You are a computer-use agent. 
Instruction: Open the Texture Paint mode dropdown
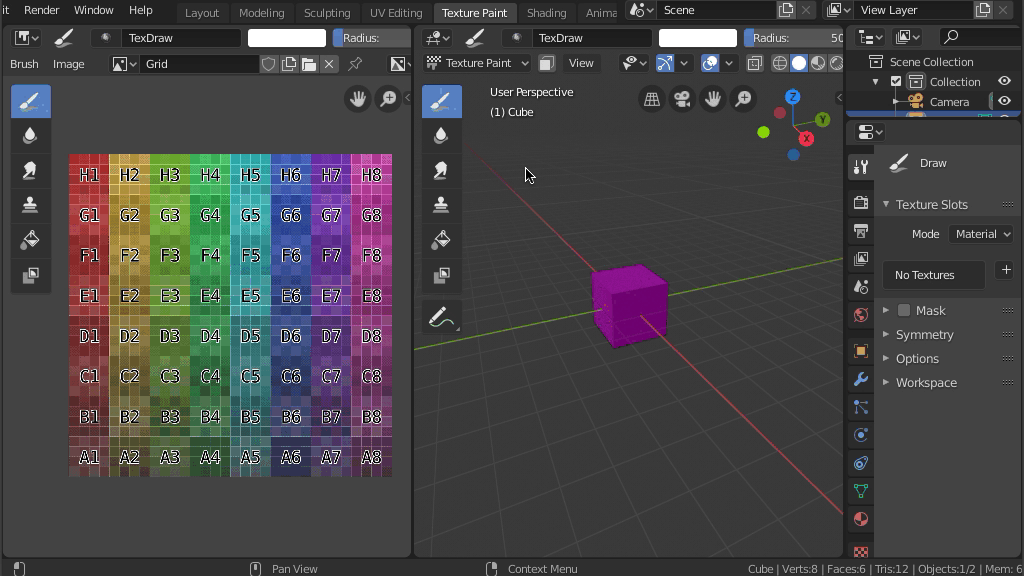tap(478, 63)
